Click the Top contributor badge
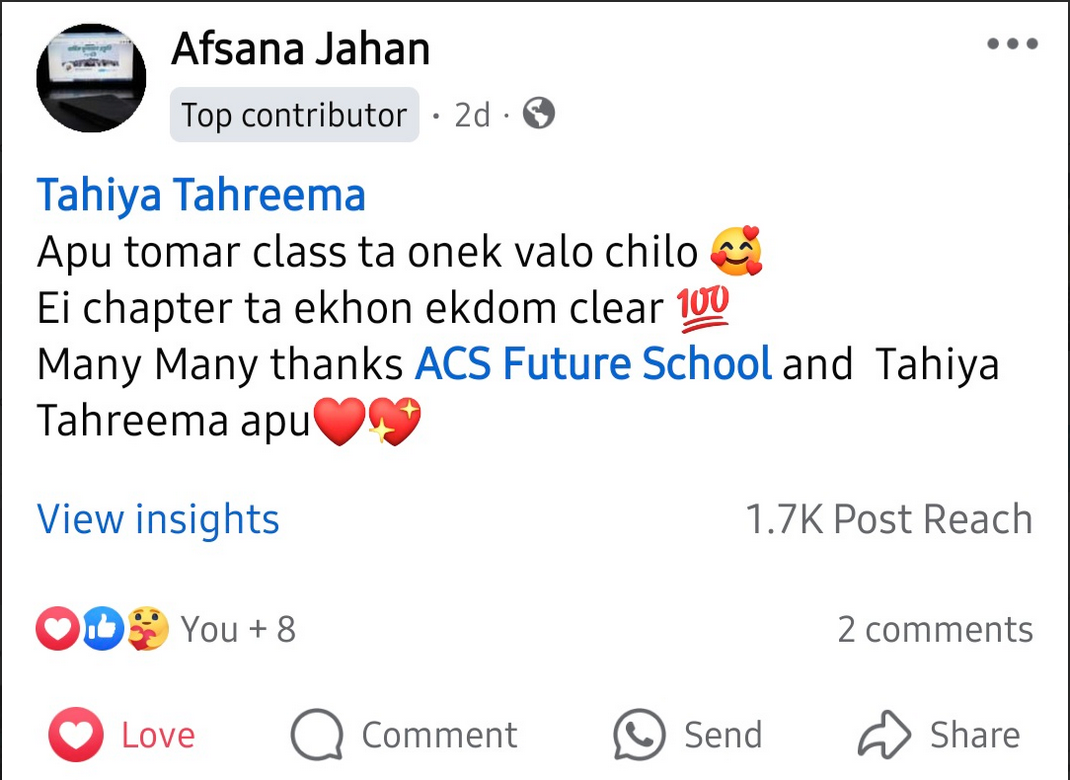Viewport: 1070px width, 780px height. coord(294,115)
